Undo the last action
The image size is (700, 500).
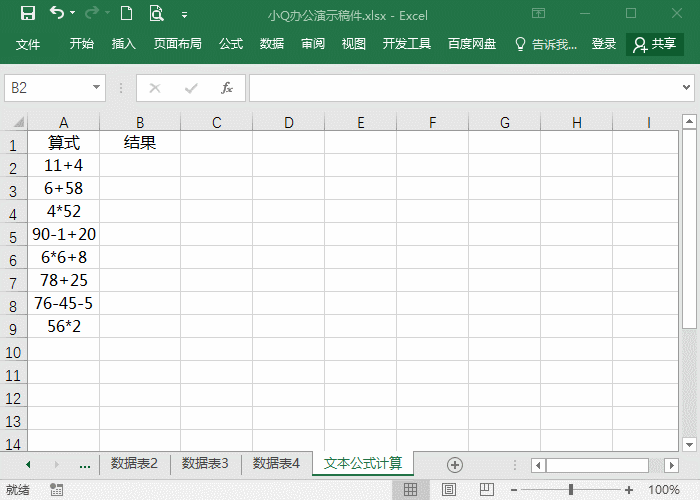[x=57, y=13]
